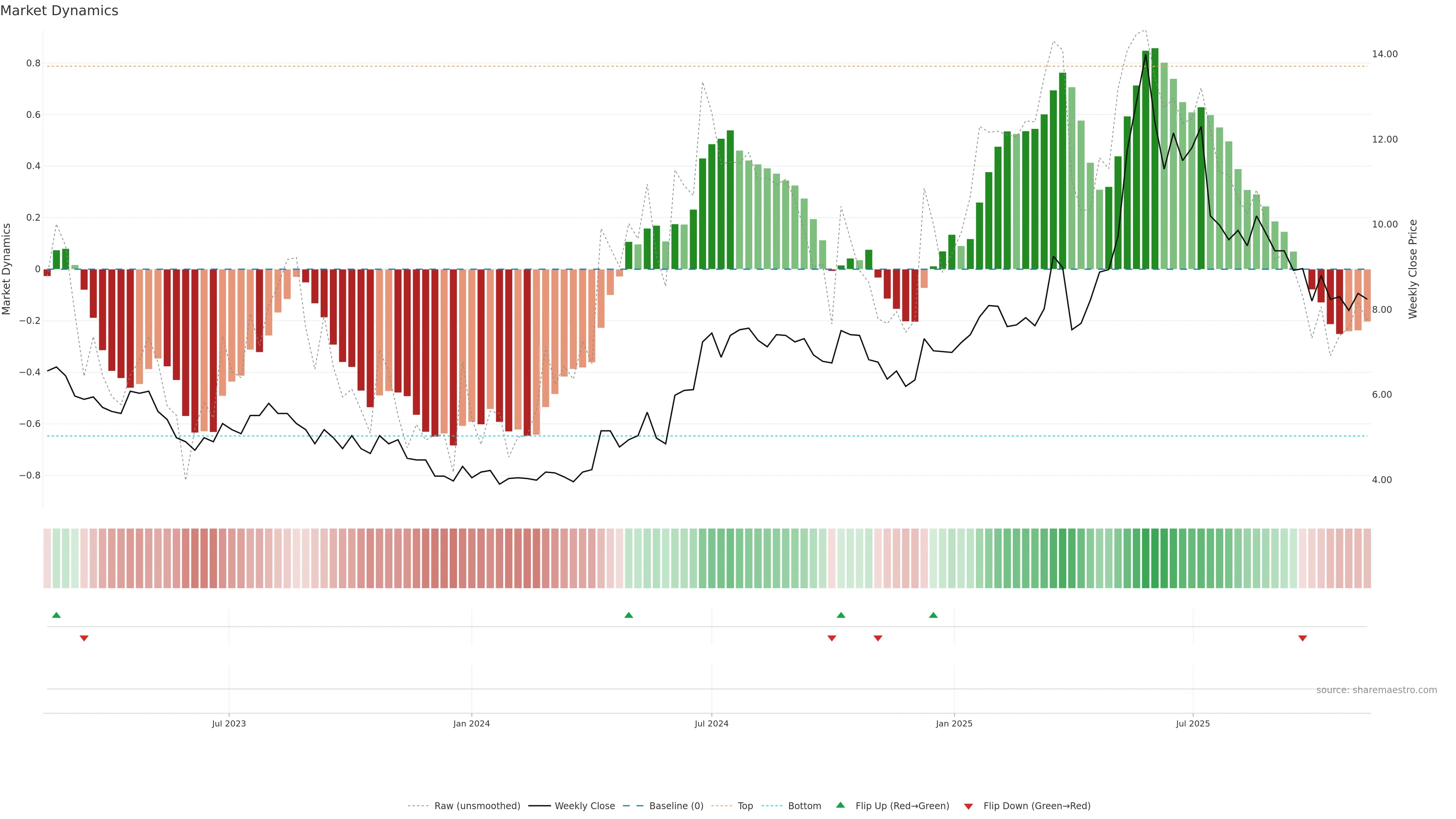Click the rightmost green flip-up triangle marker
This screenshot has height=819, width=1456.
(933, 615)
